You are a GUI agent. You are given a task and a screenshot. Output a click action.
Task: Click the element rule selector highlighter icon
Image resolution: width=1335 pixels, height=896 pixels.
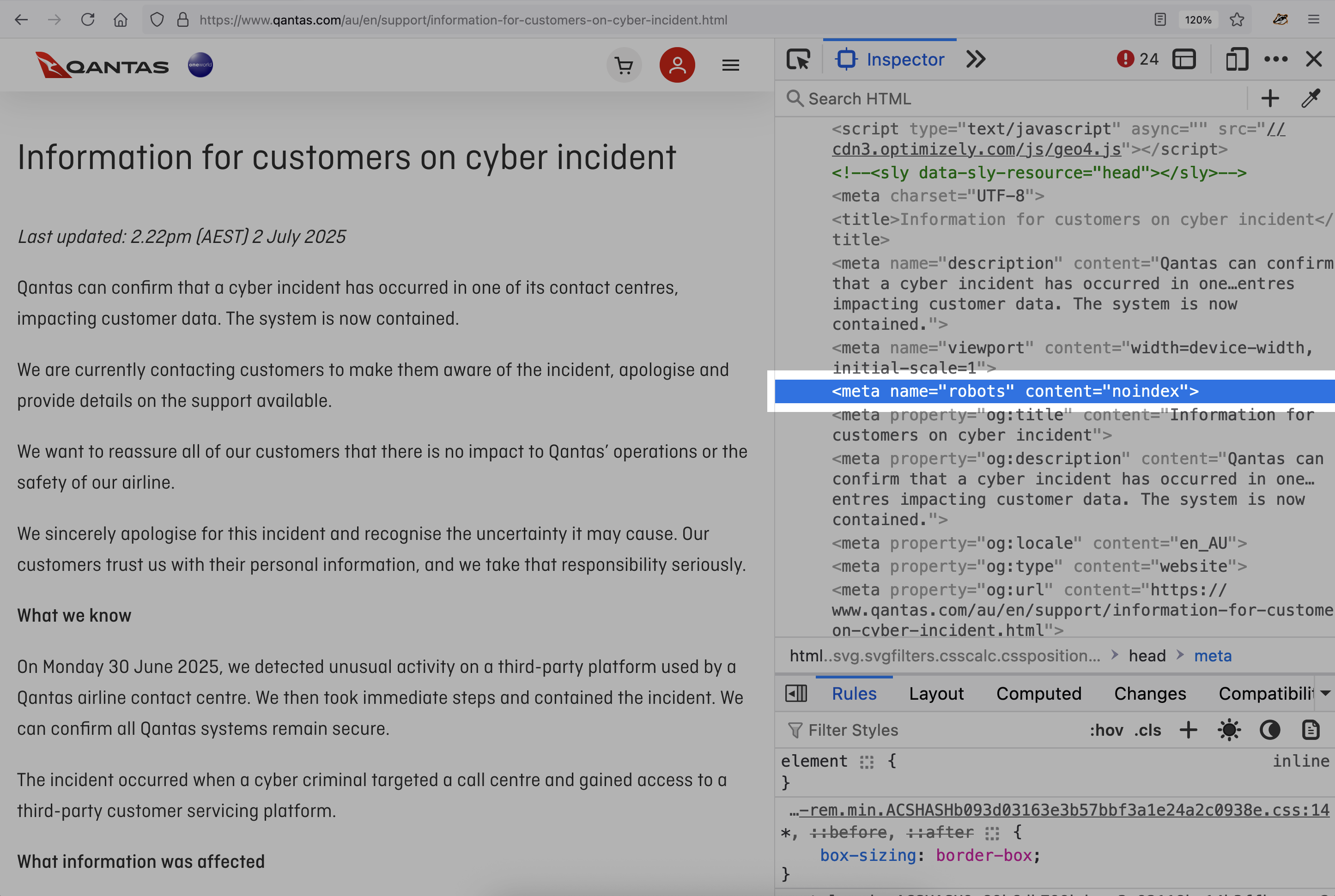tap(867, 762)
